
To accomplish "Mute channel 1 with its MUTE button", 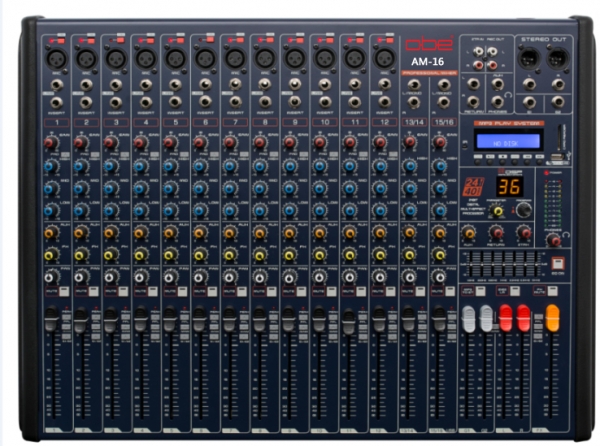I will 64,291.
